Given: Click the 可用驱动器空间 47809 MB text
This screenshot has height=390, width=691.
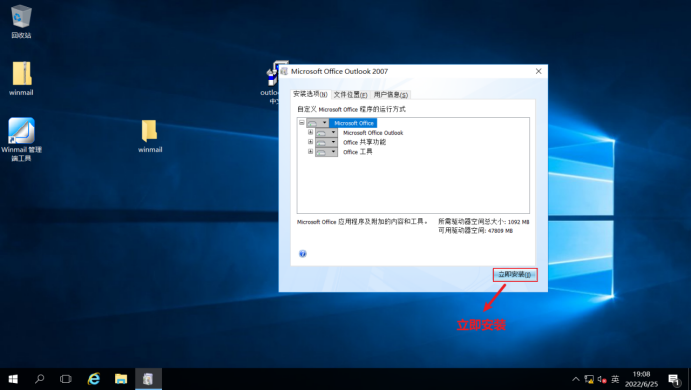Looking at the screenshot, I should [475, 230].
